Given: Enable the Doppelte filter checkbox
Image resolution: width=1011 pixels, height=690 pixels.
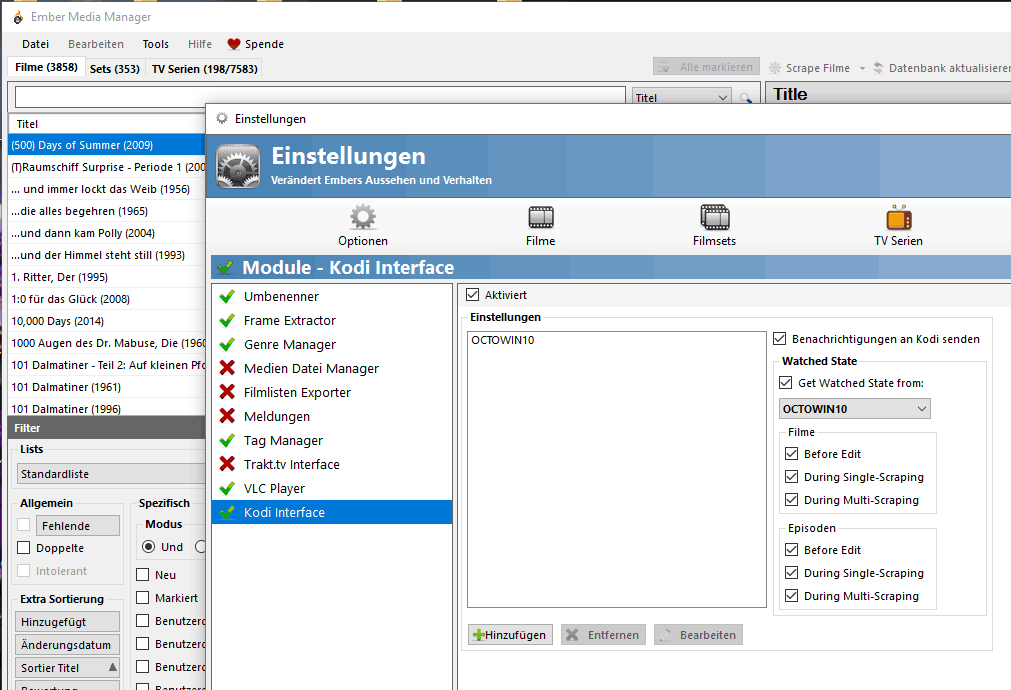Looking at the screenshot, I should point(24,547).
